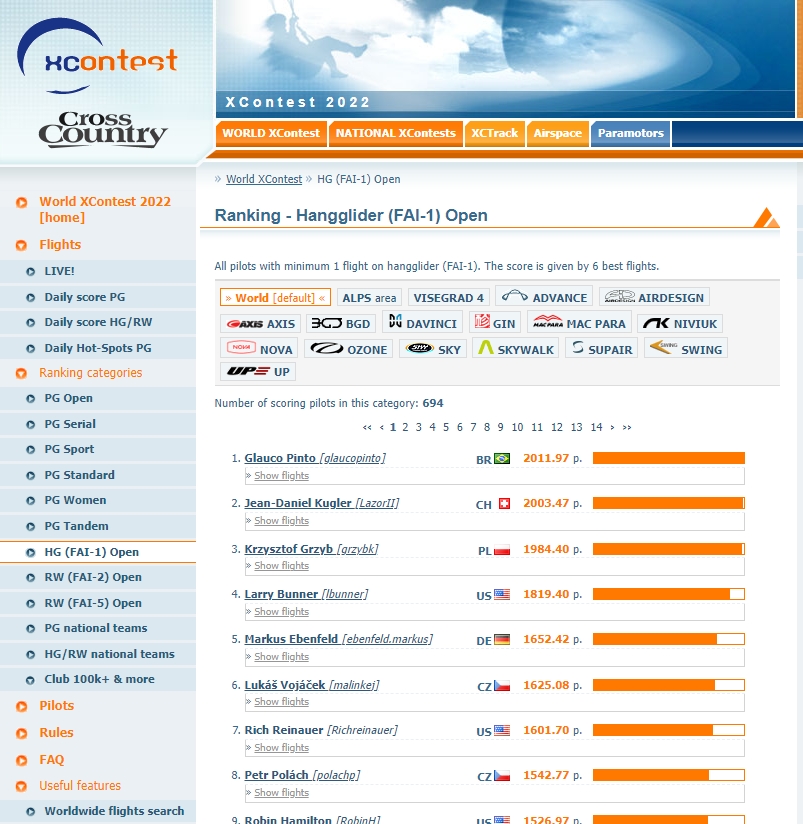The image size is (803, 824).
Task: Click the US flag next to Larry Bunner
Action: 502,595
